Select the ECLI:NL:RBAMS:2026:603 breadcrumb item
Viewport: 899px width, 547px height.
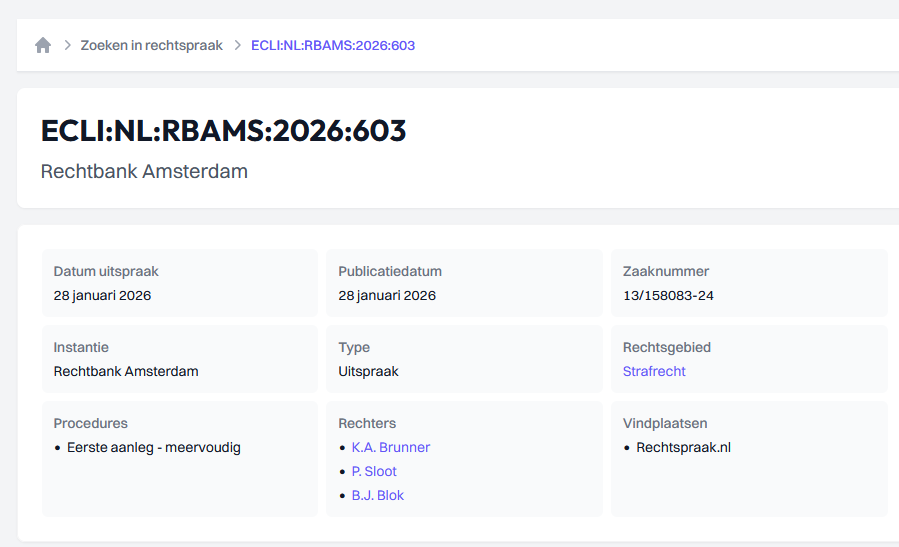tap(333, 45)
